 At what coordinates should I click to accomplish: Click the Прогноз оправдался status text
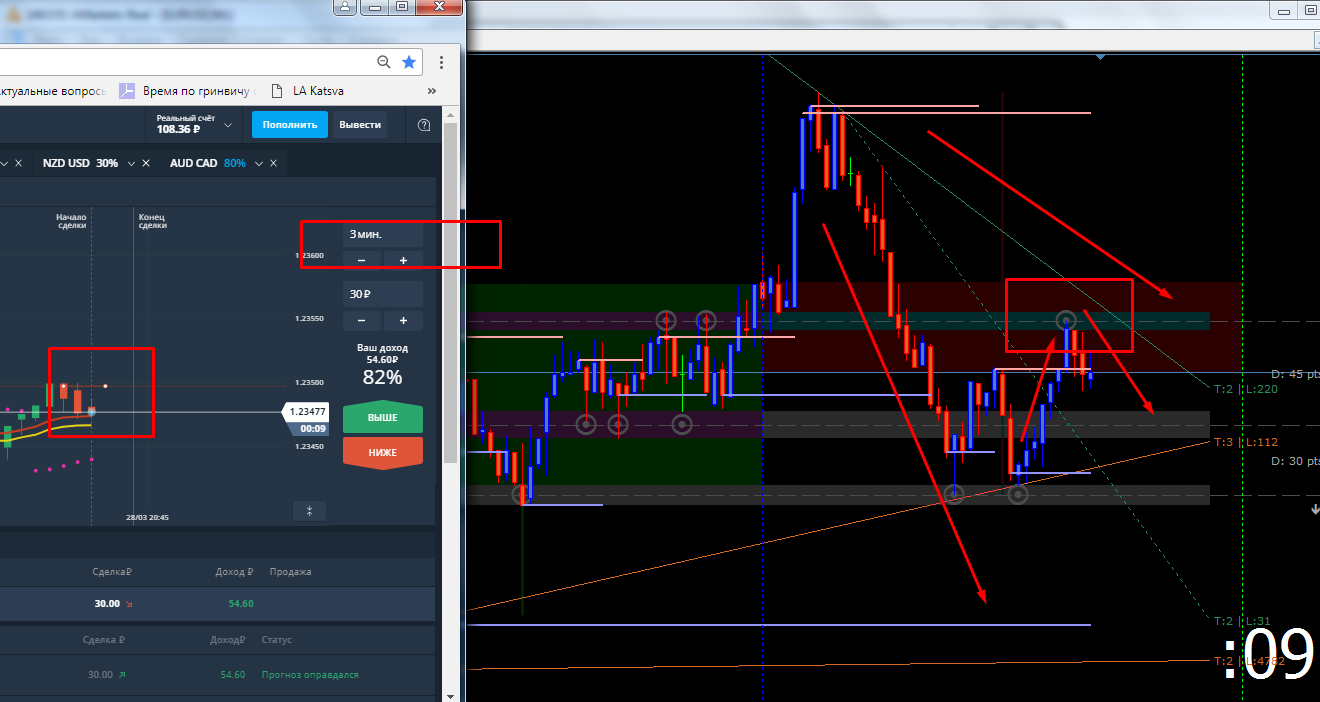pos(310,675)
